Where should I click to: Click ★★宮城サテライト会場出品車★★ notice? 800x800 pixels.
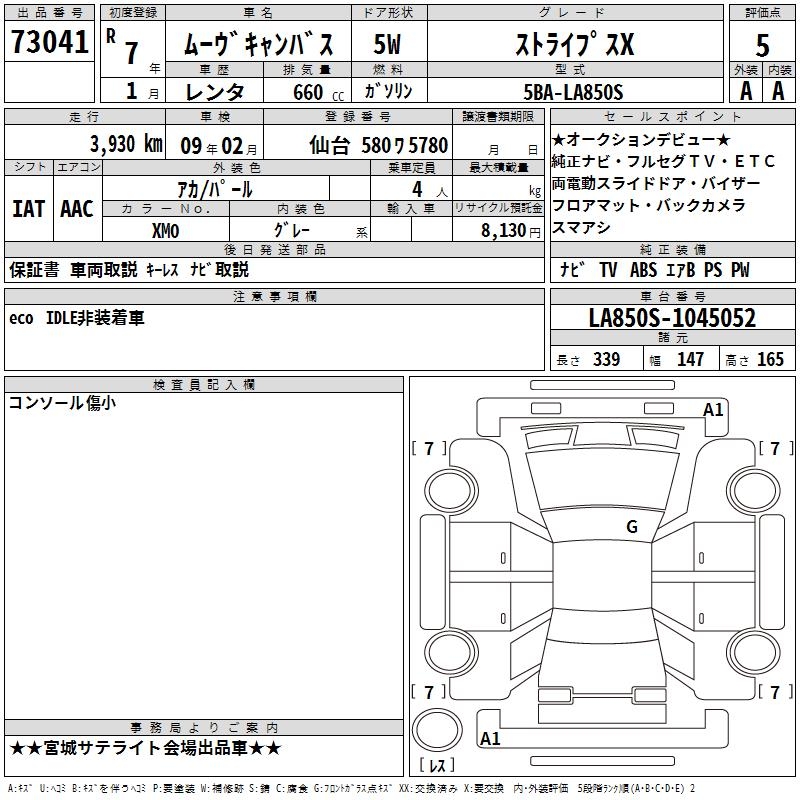click(x=145, y=748)
